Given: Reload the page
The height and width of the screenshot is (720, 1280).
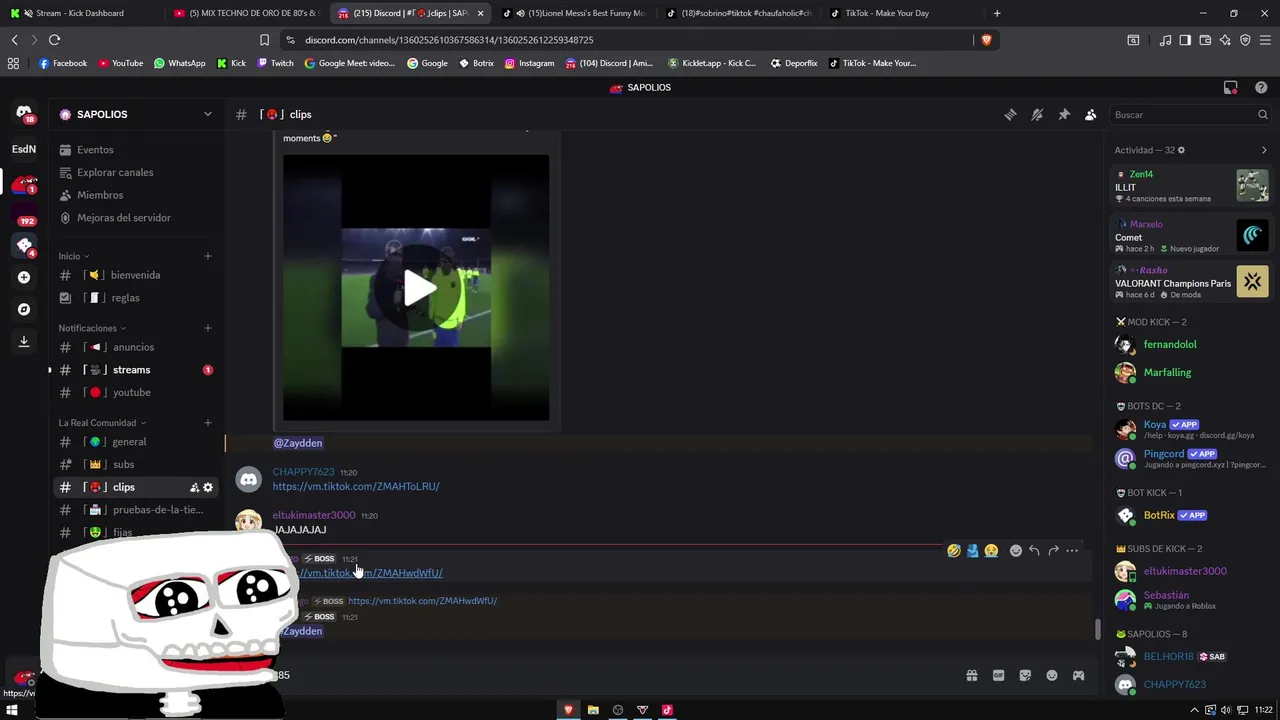Looking at the screenshot, I should 54,40.
